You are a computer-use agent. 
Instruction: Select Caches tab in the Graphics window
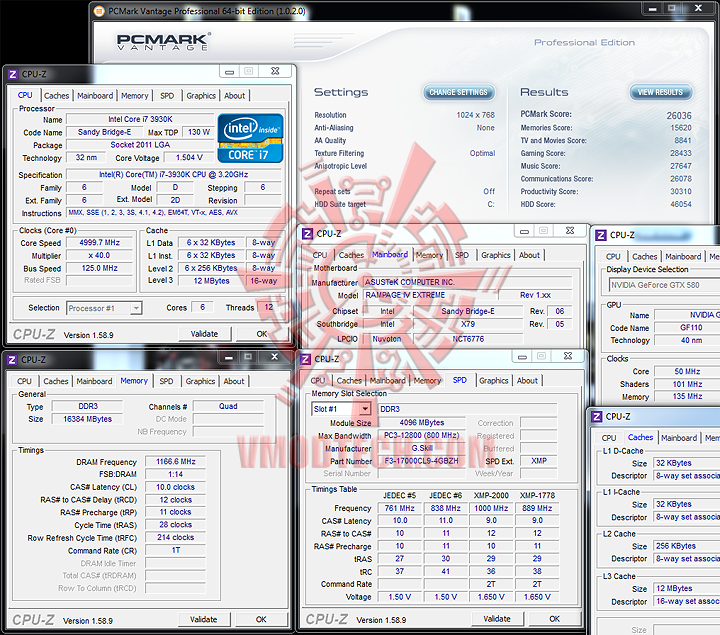645,257
